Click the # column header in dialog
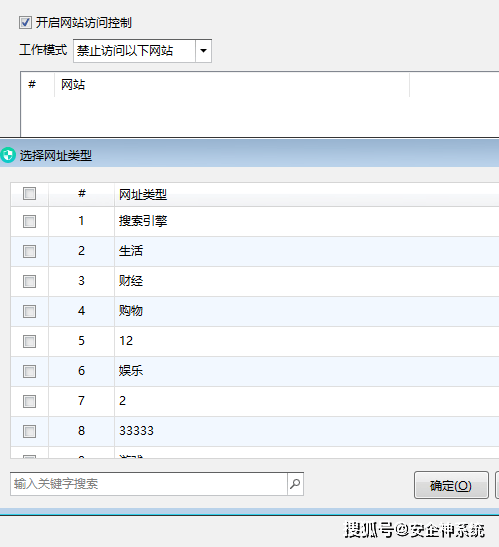The height and width of the screenshot is (547, 499). click(x=82, y=194)
